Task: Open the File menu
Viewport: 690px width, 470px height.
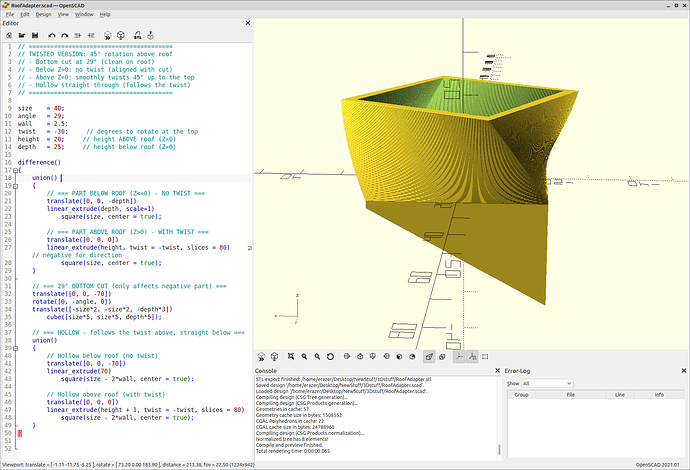Action: coord(10,14)
